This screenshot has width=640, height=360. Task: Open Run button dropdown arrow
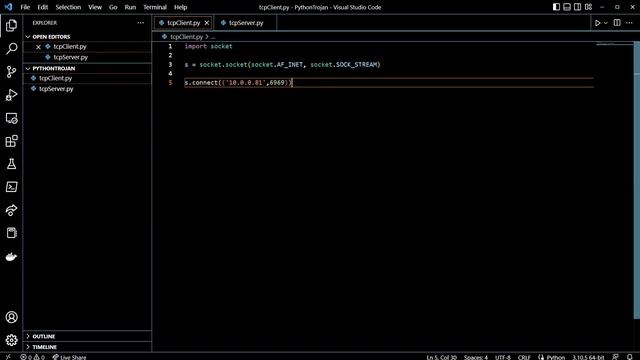click(x=606, y=23)
